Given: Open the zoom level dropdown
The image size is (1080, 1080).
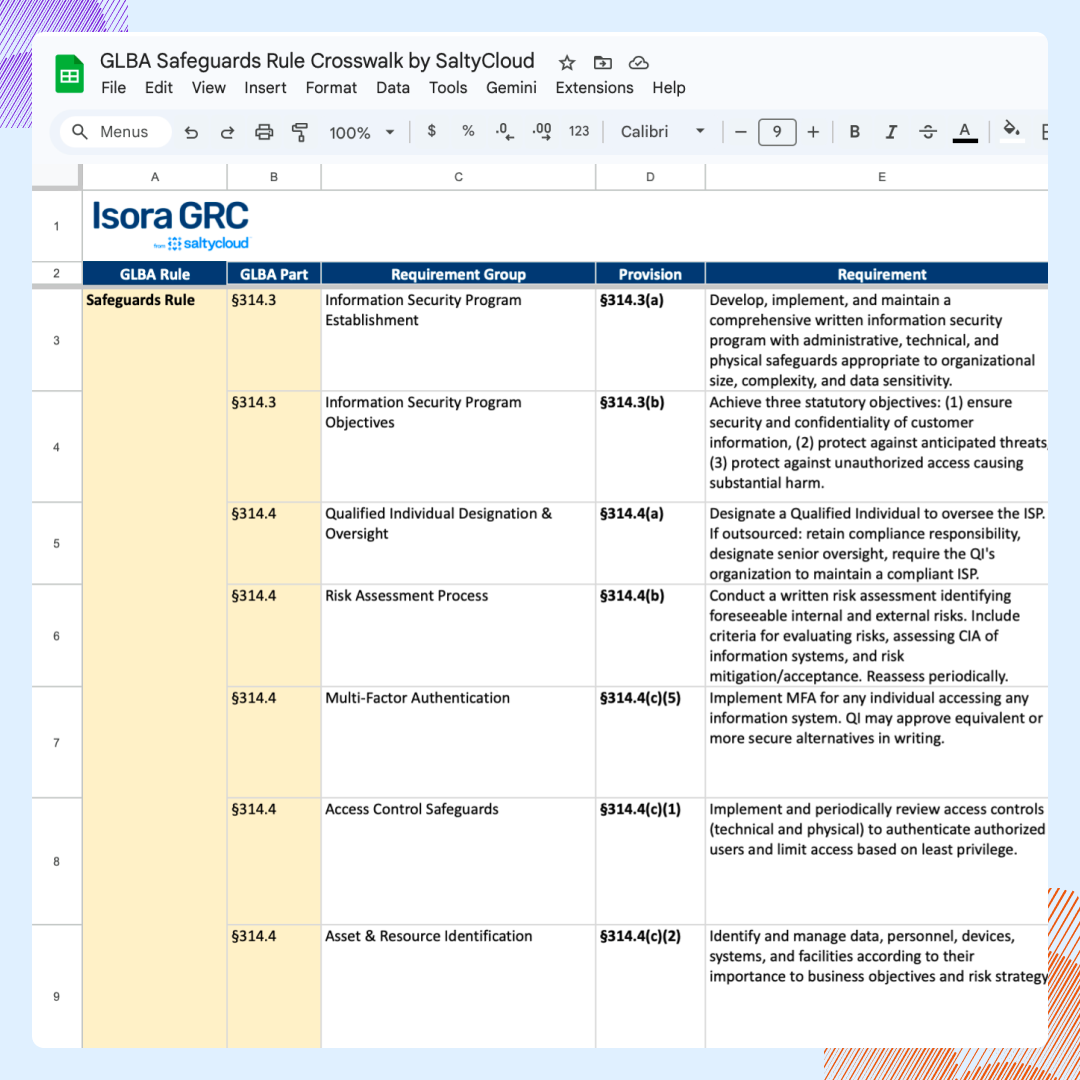Looking at the screenshot, I should [x=361, y=131].
